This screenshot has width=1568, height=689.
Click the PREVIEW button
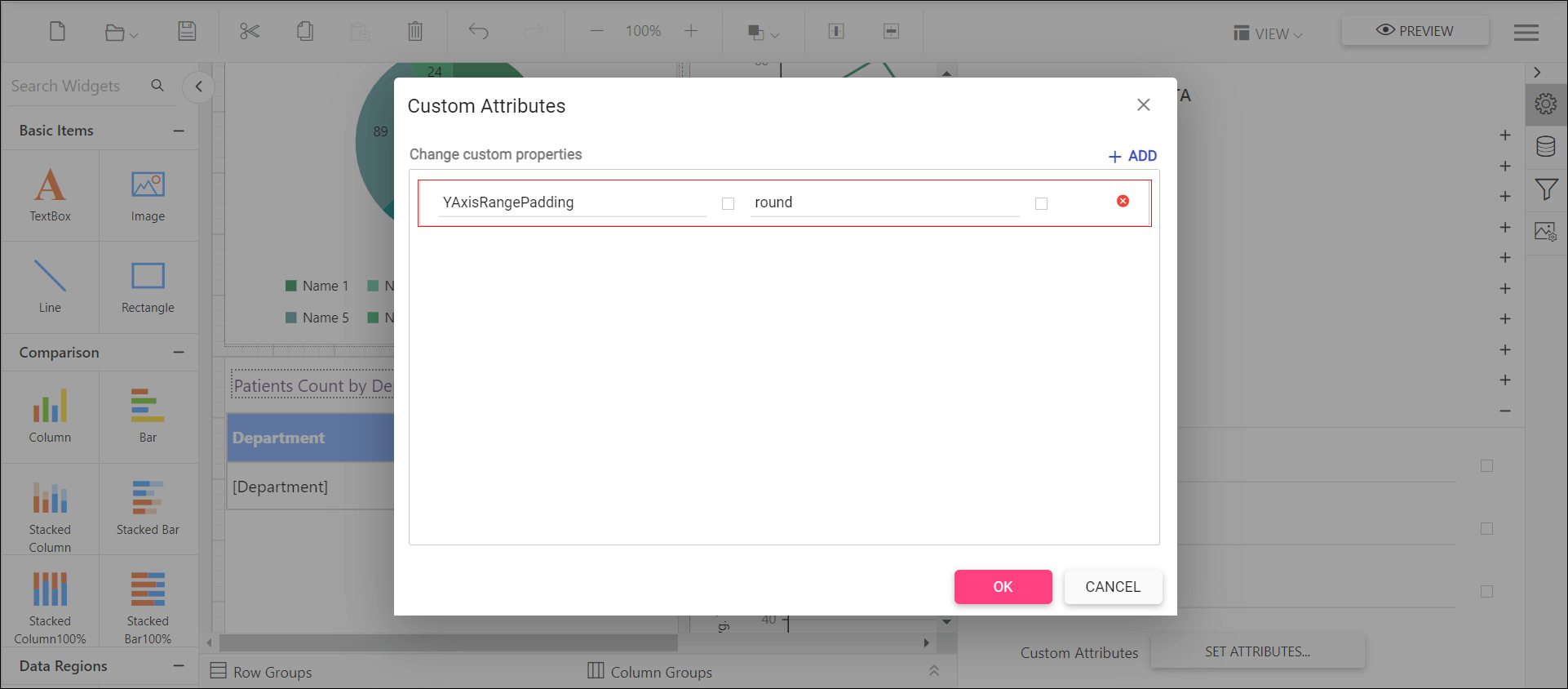click(x=1415, y=31)
